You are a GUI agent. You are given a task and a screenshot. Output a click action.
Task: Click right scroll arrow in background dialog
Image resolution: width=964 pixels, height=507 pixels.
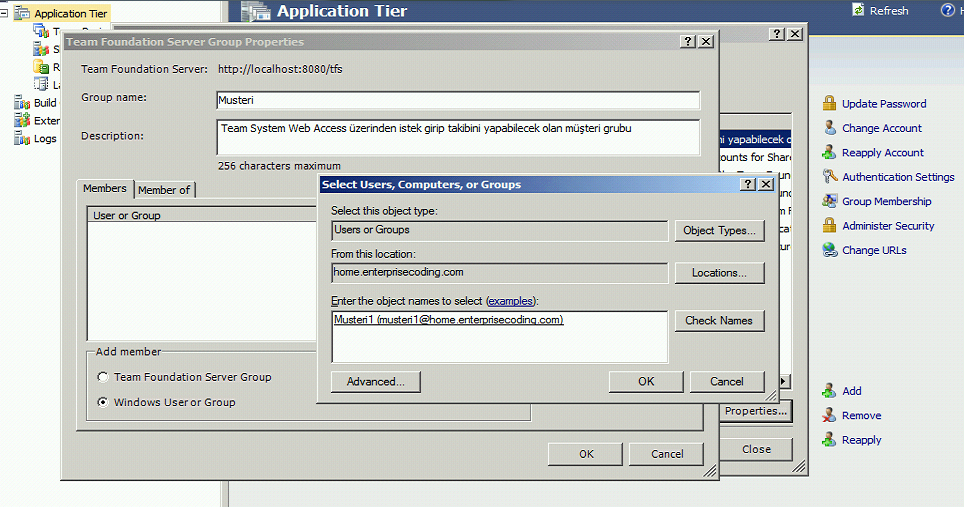(784, 381)
